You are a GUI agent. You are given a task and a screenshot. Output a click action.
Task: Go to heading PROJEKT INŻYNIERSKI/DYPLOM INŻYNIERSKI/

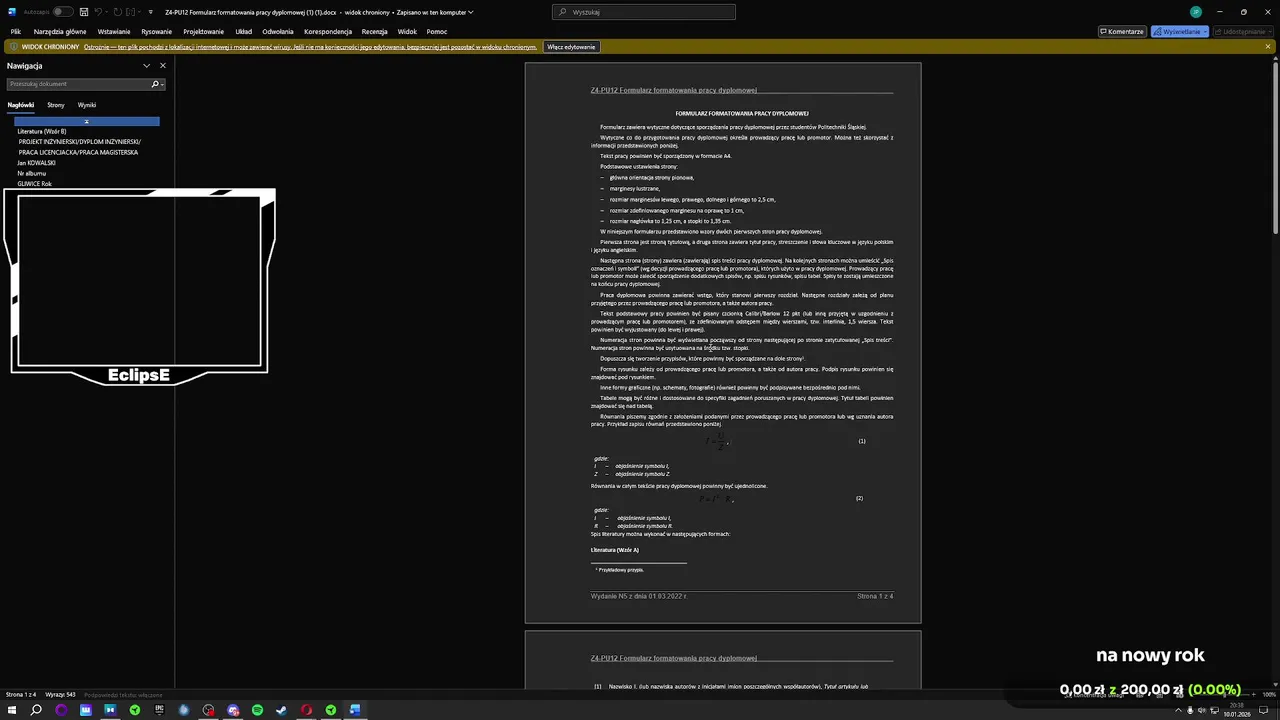[x=80, y=142]
